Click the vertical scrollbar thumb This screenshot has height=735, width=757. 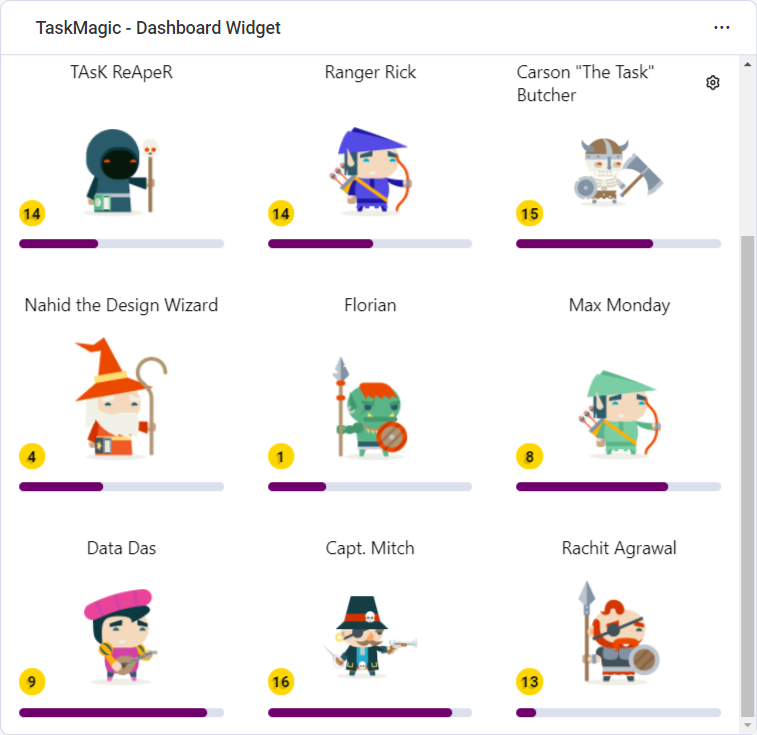point(747,477)
